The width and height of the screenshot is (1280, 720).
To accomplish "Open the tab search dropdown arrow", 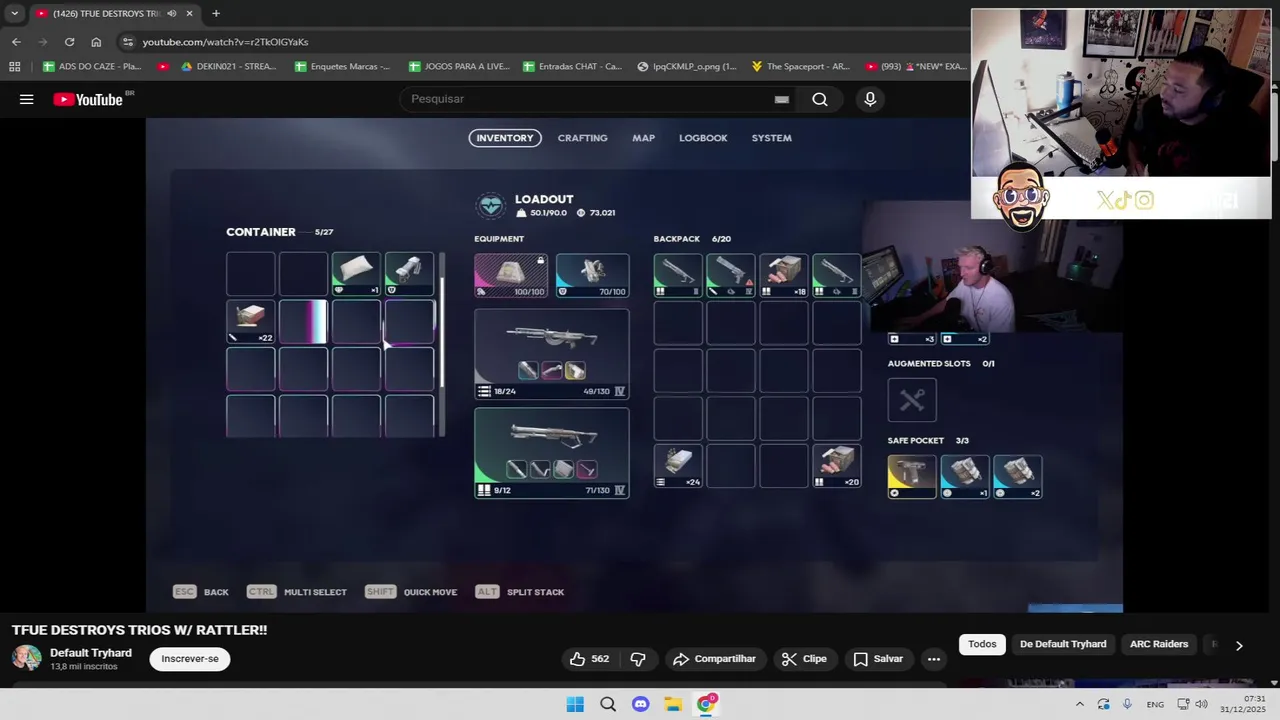I will tap(14, 13).
